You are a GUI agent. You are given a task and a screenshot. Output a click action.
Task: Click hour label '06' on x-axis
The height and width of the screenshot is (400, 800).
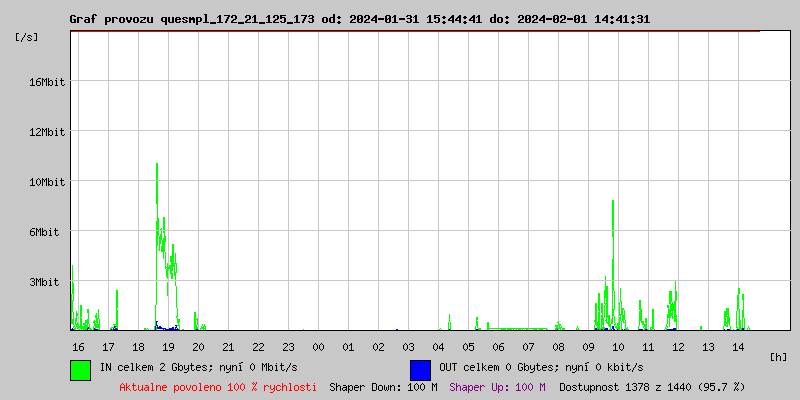click(x=498, y=347)
